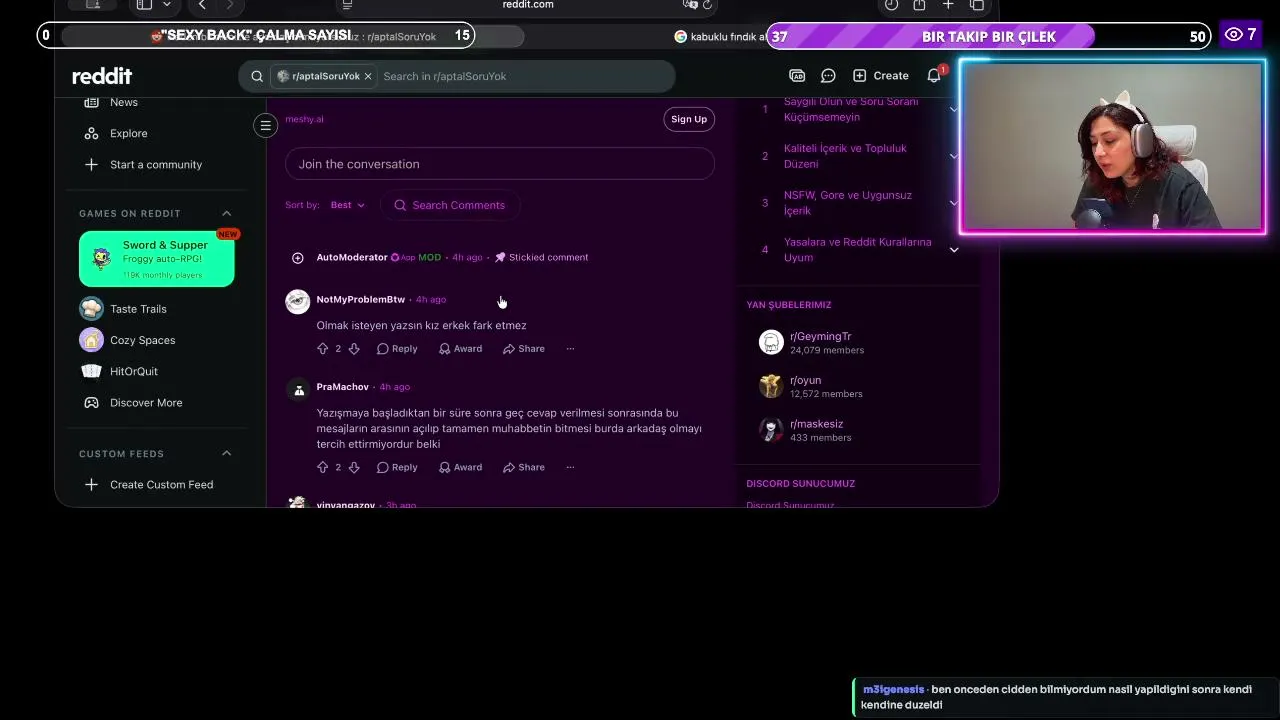Image resolution: width=1280 pixels, height=720 pixels.
Task: Open more options on NotMyProblemBtw's comment
Action: [570, 349]
